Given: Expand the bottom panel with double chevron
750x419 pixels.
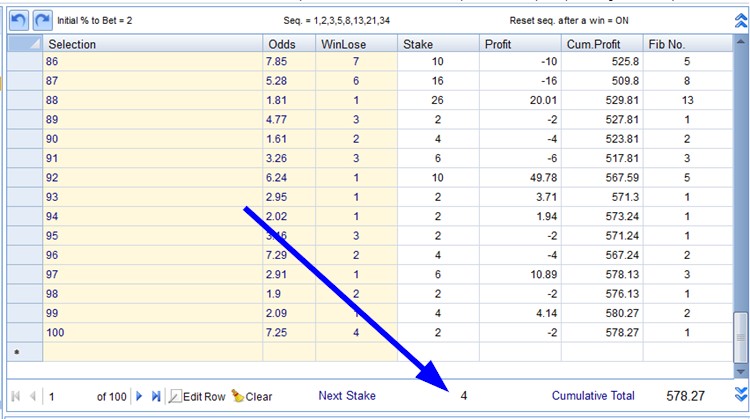Looking at the screenshot, I should pos(739,395).
